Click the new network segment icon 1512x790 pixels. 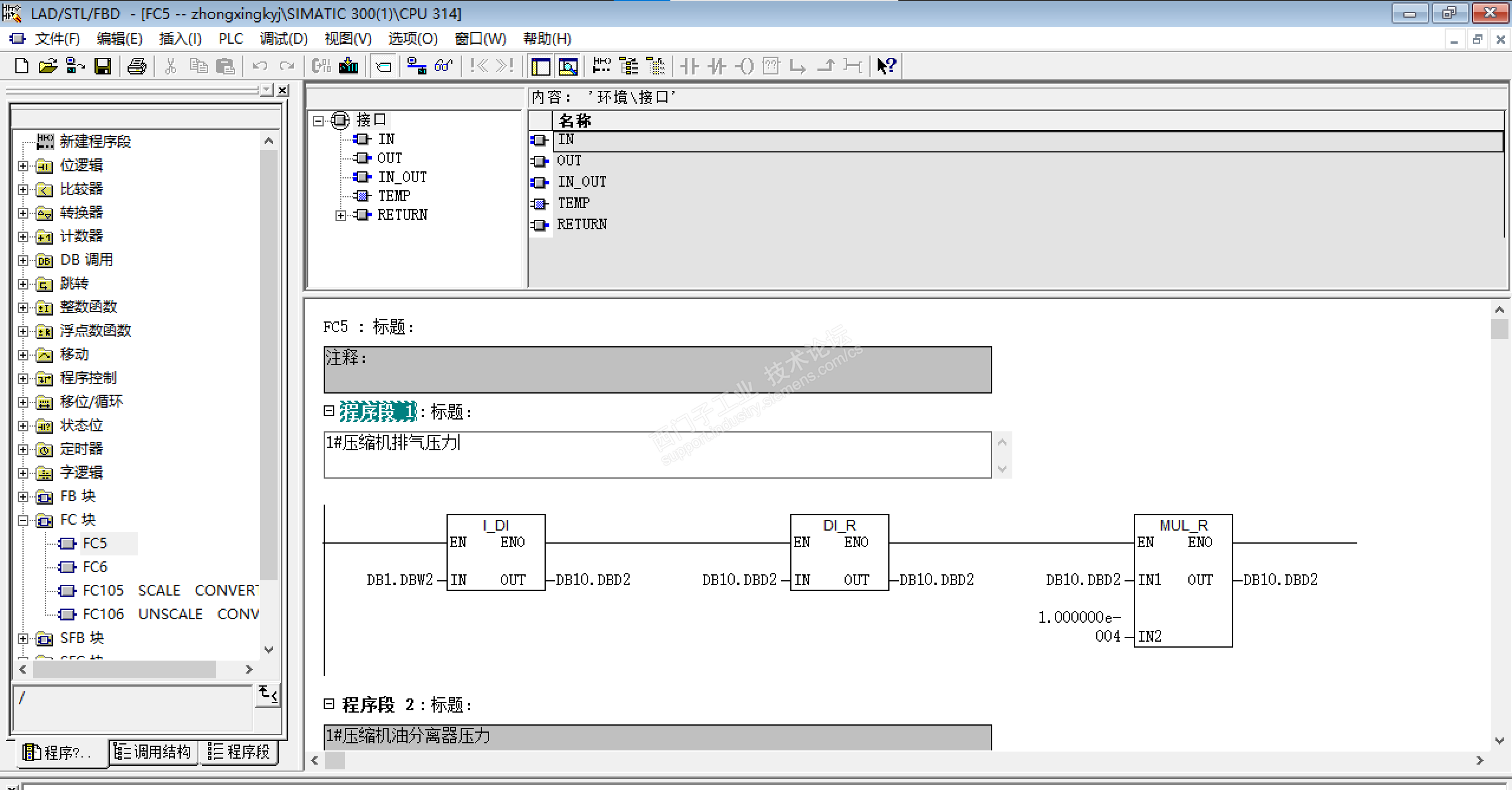pos(601,66)
